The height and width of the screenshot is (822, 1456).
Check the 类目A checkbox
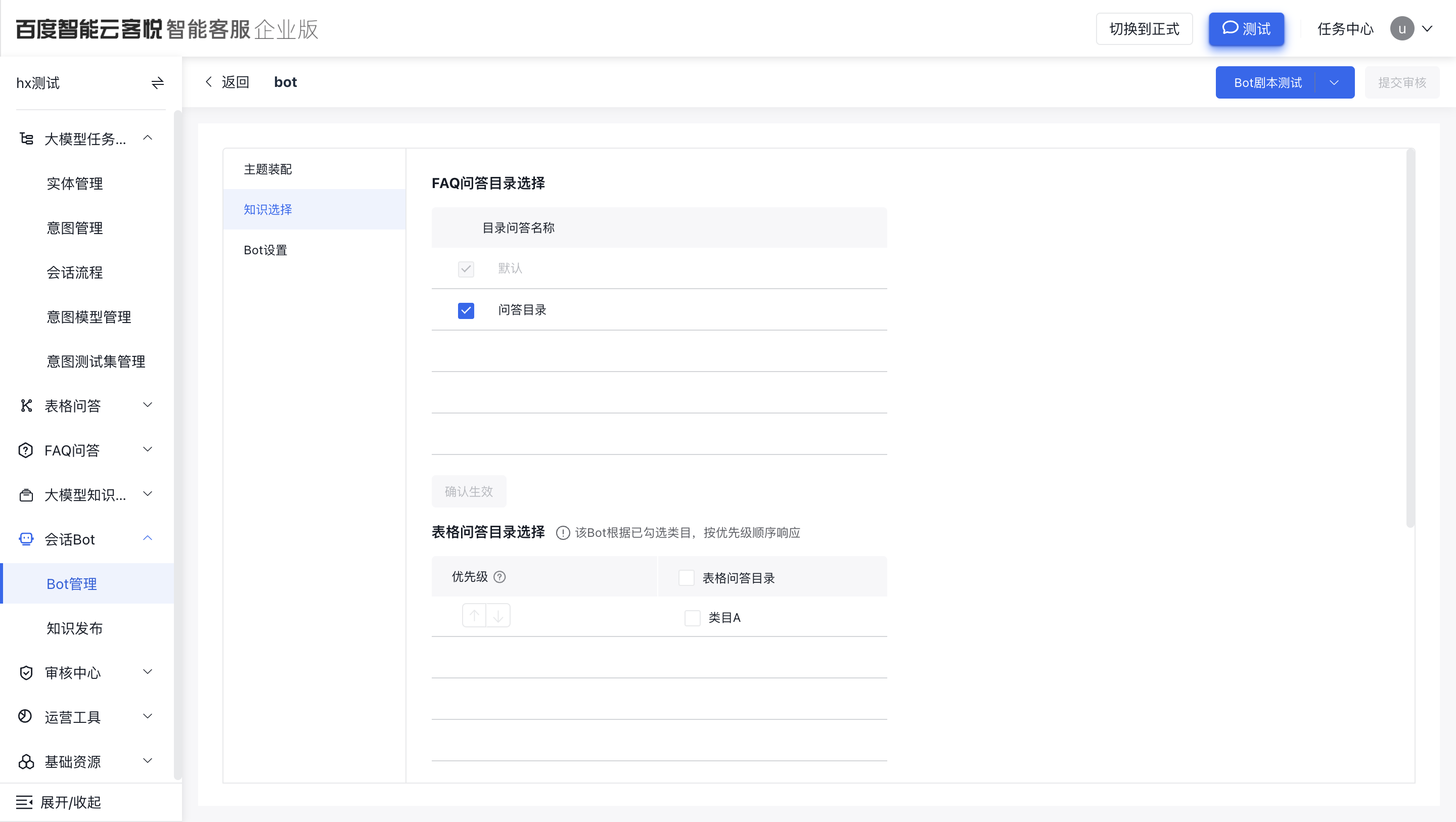[x=693, y=617]
